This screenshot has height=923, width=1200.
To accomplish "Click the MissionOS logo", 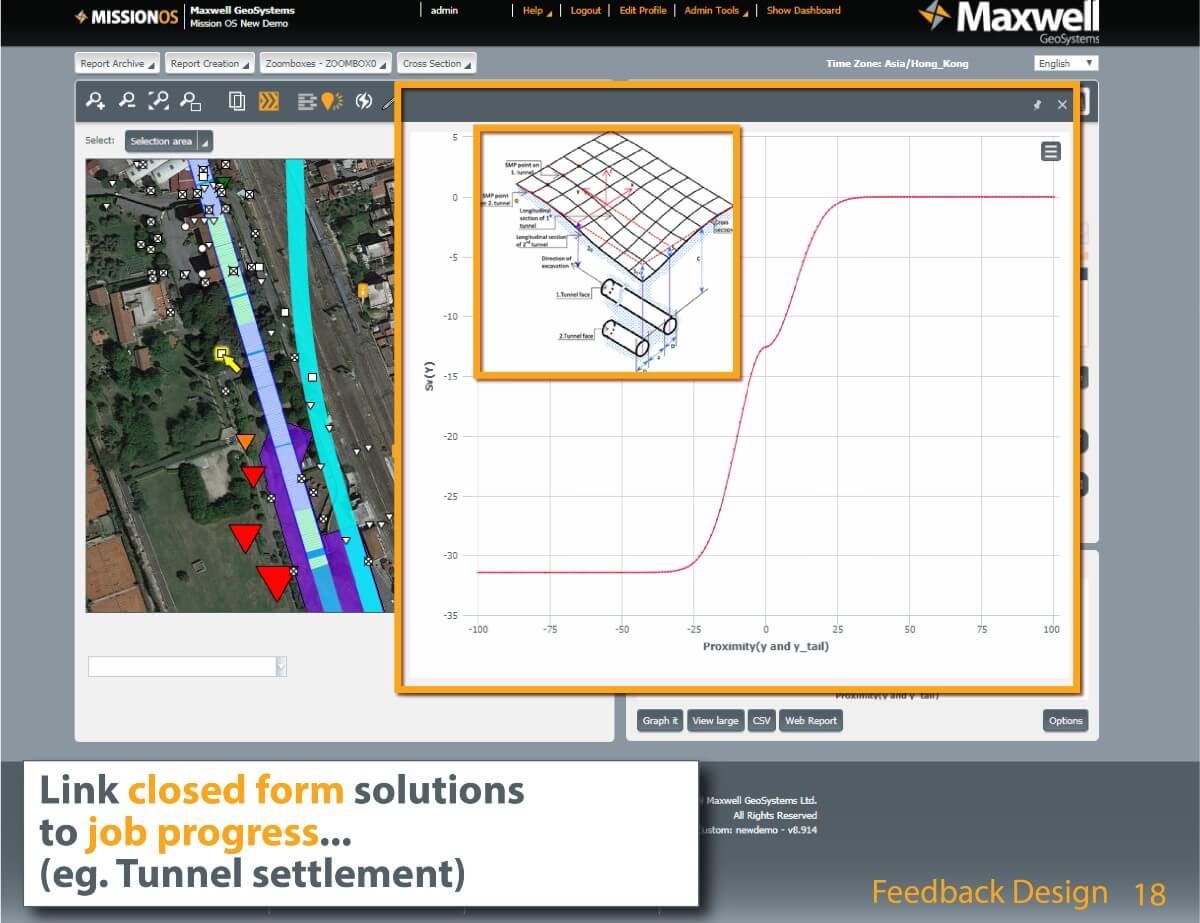I will 125,17.
